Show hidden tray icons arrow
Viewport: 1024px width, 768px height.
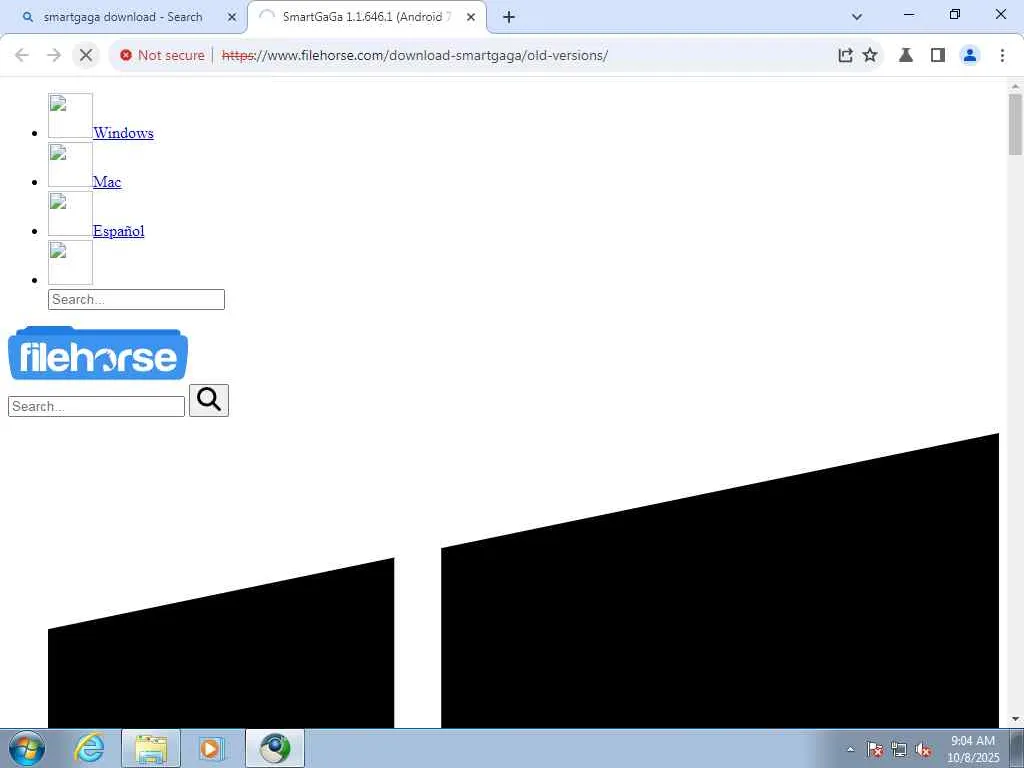pos(850,749)
